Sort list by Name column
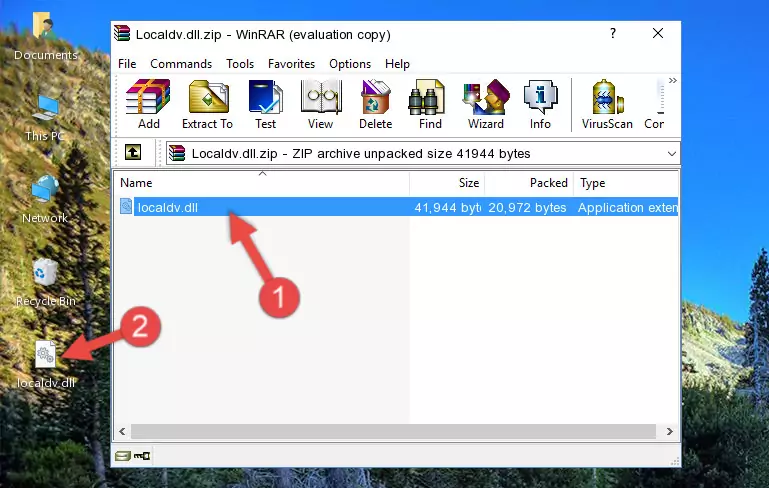Viewport: 769px width, 488px height. (262, 183)
